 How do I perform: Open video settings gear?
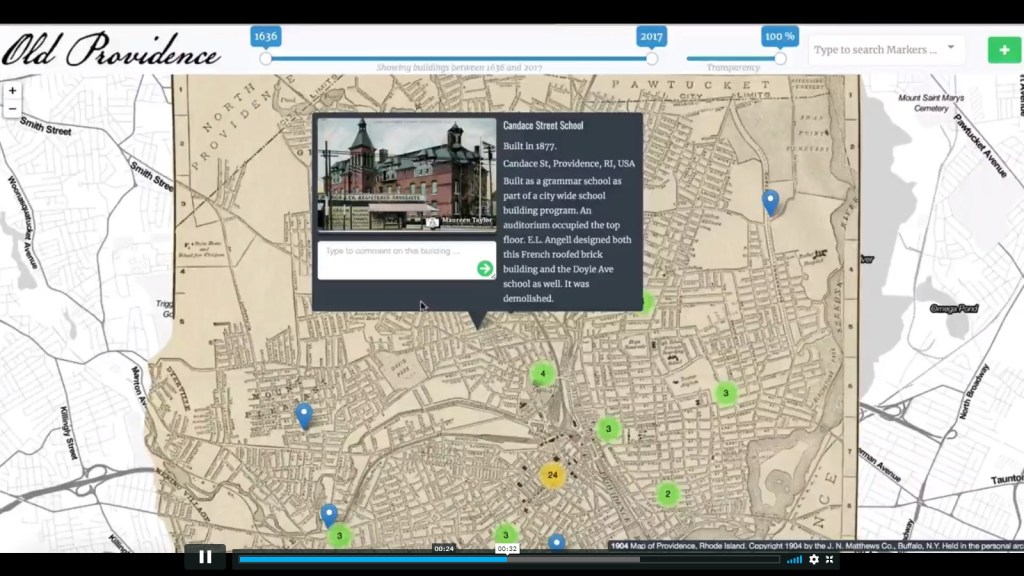tap(813, 559)
